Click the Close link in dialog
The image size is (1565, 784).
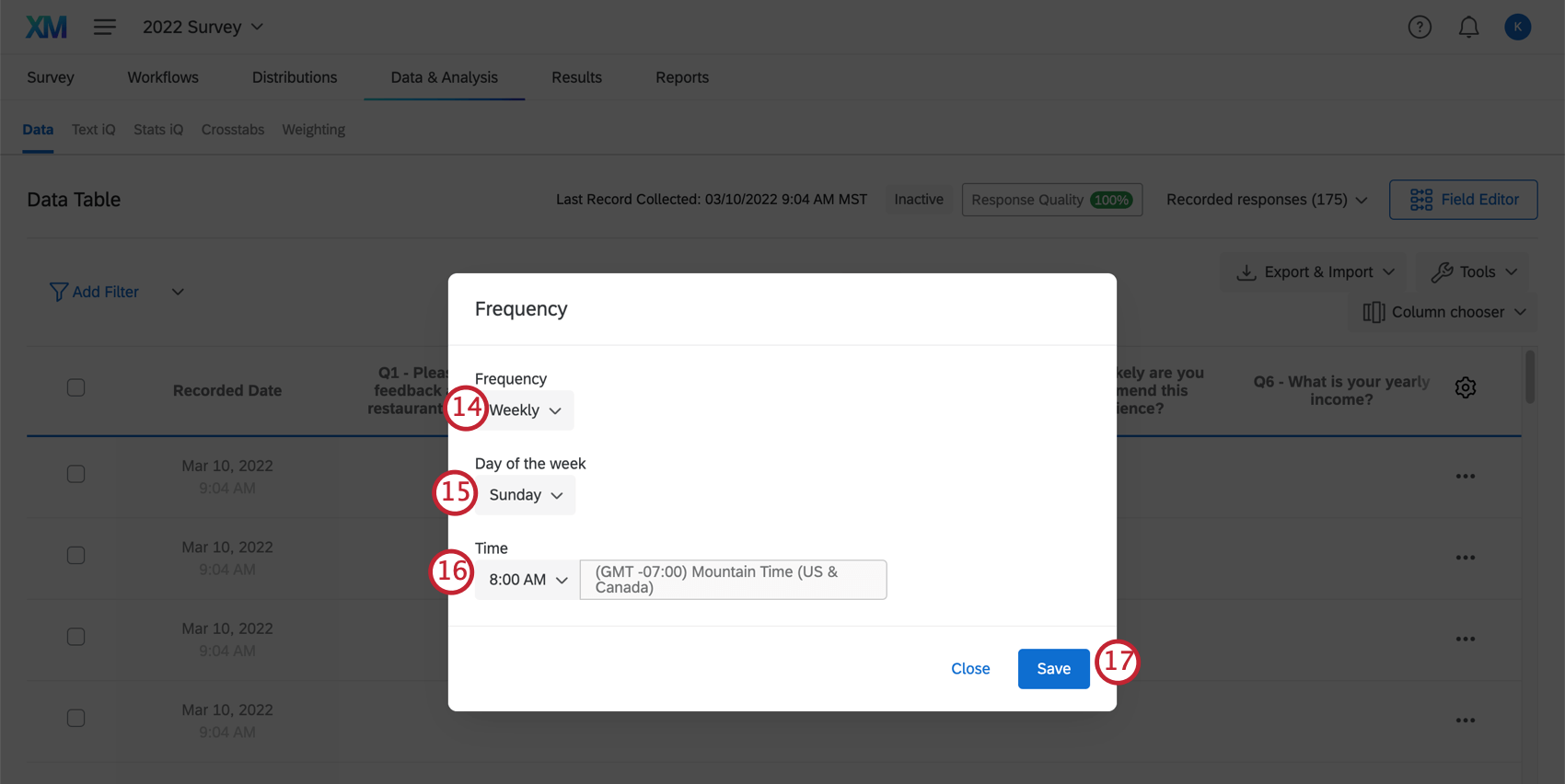[x=970, y=669]
